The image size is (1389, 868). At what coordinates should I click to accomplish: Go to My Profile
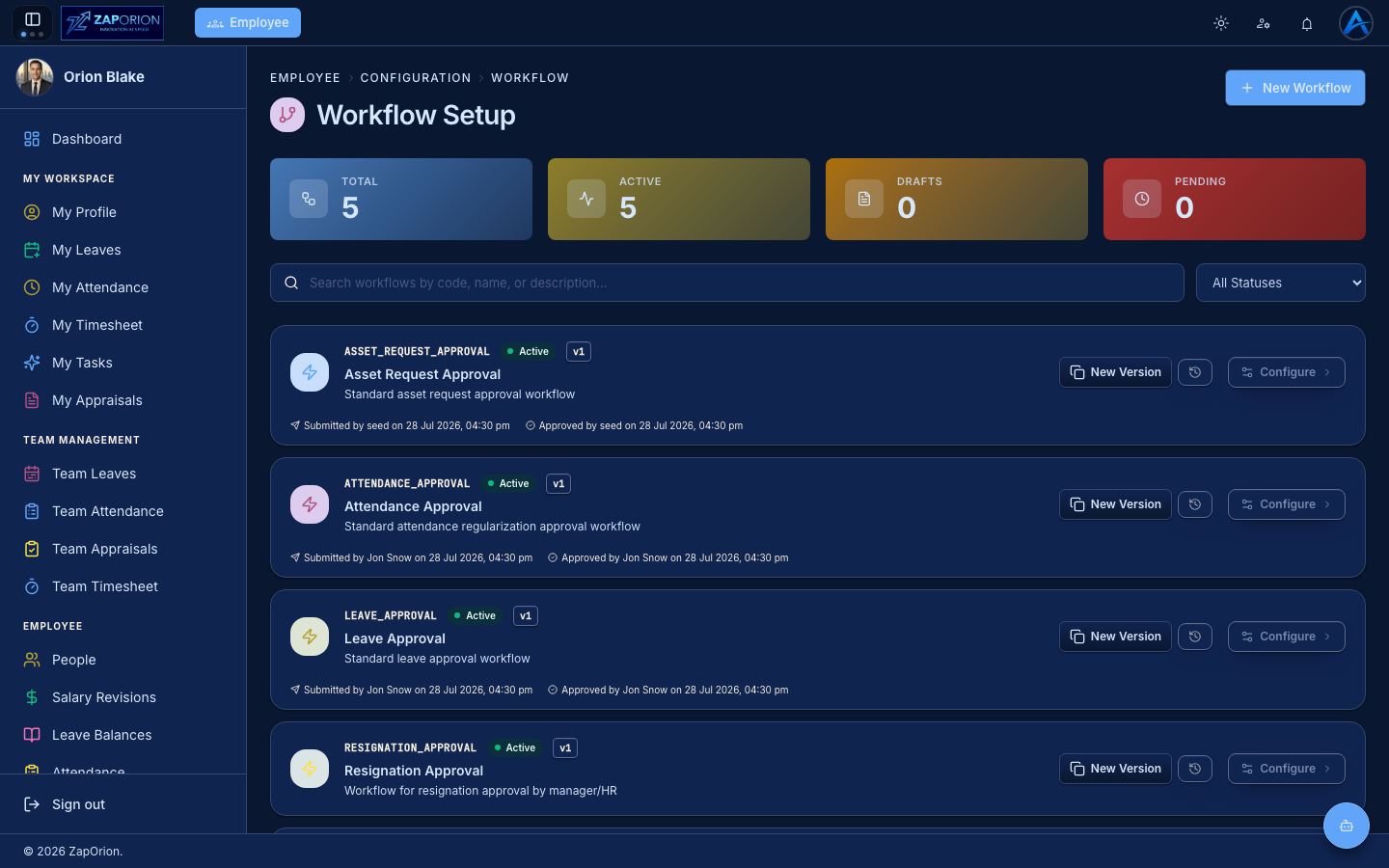123,212
